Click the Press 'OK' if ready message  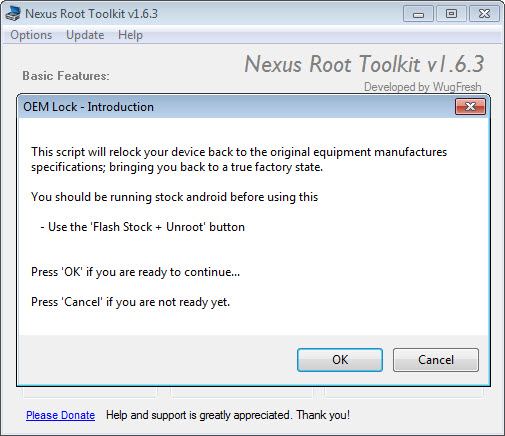[135, 272]
